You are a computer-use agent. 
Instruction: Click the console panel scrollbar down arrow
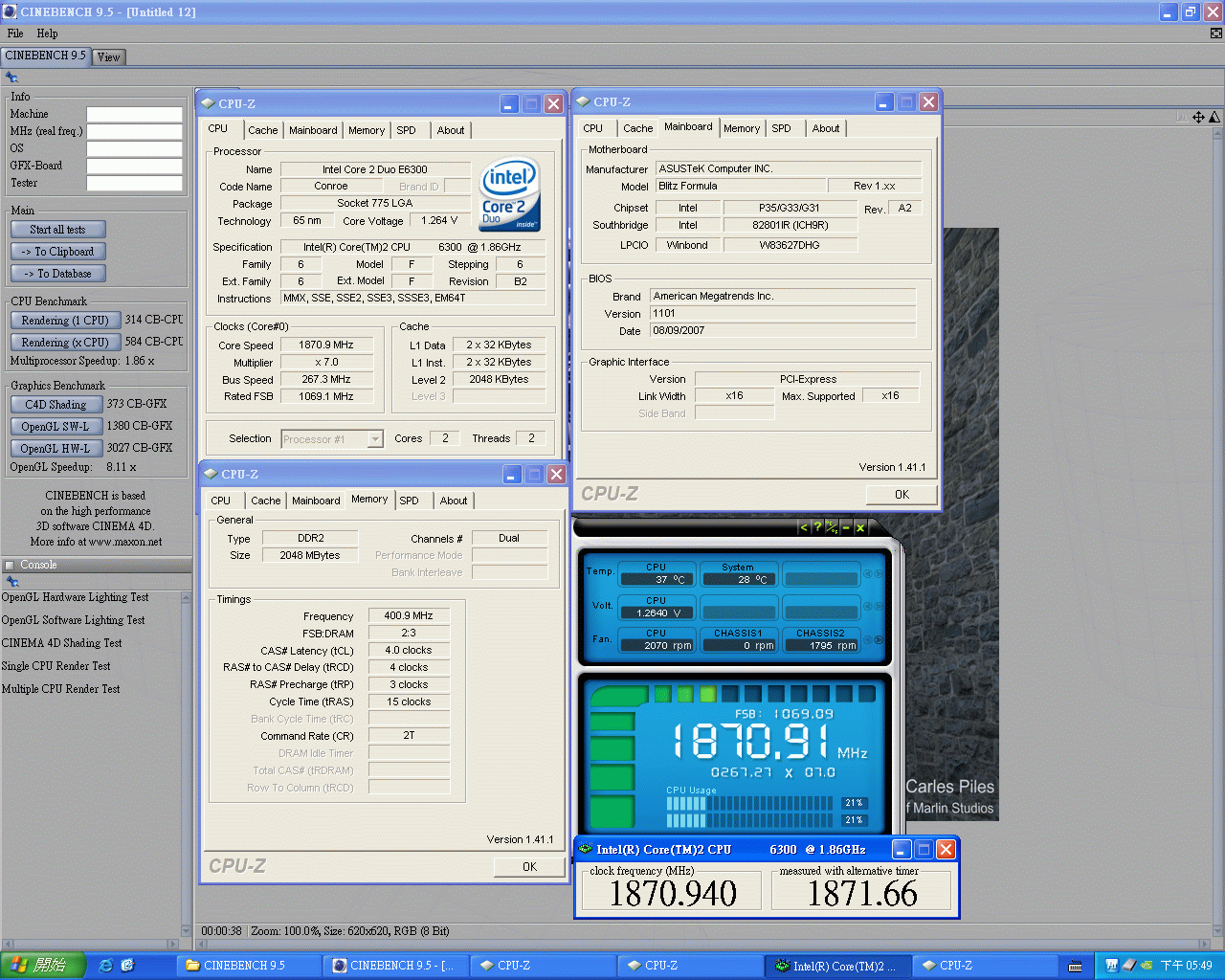click(186, 930)
